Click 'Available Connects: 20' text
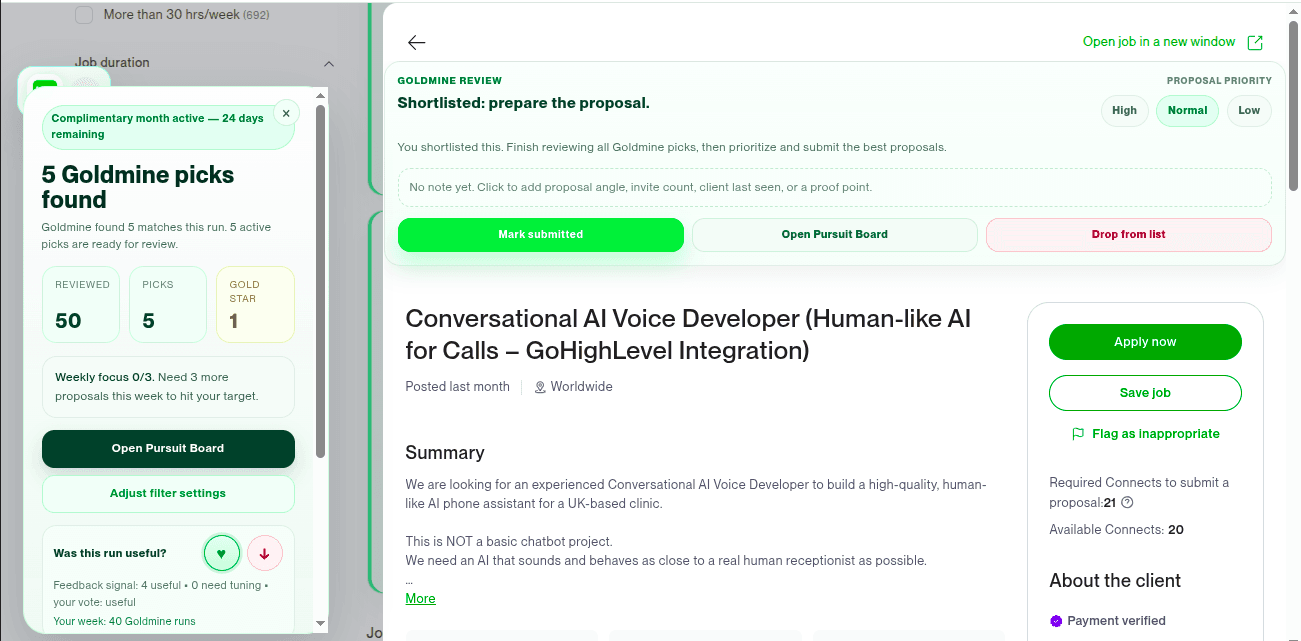 coord(1116,530)
